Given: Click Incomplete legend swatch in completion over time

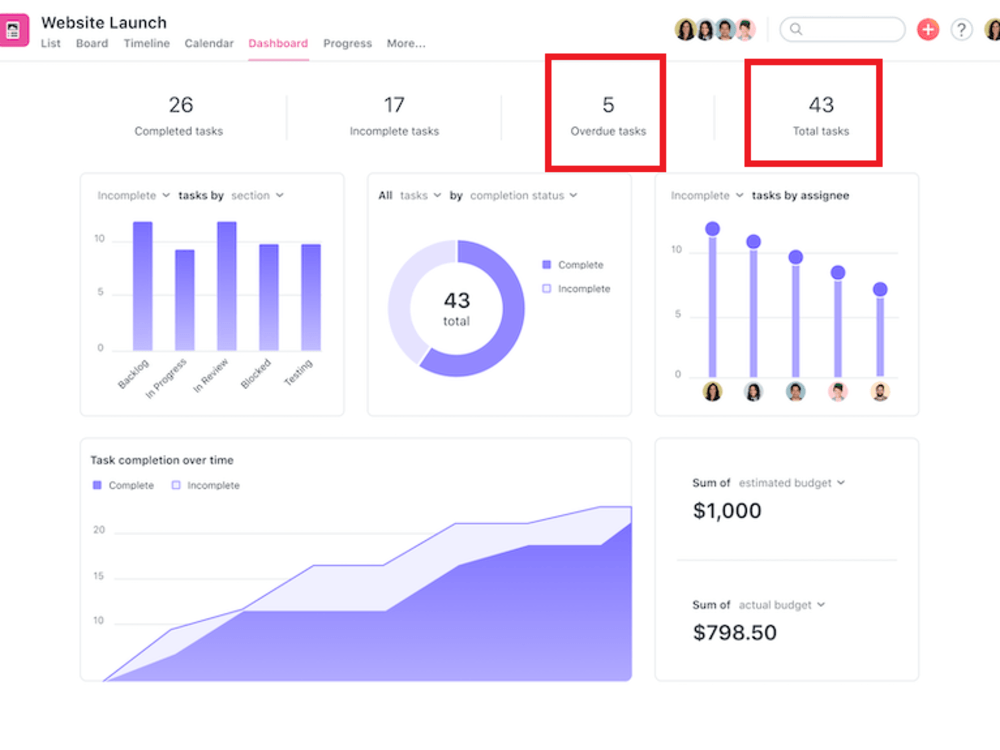Looking at the screenshot, I should tap(176, 485).
